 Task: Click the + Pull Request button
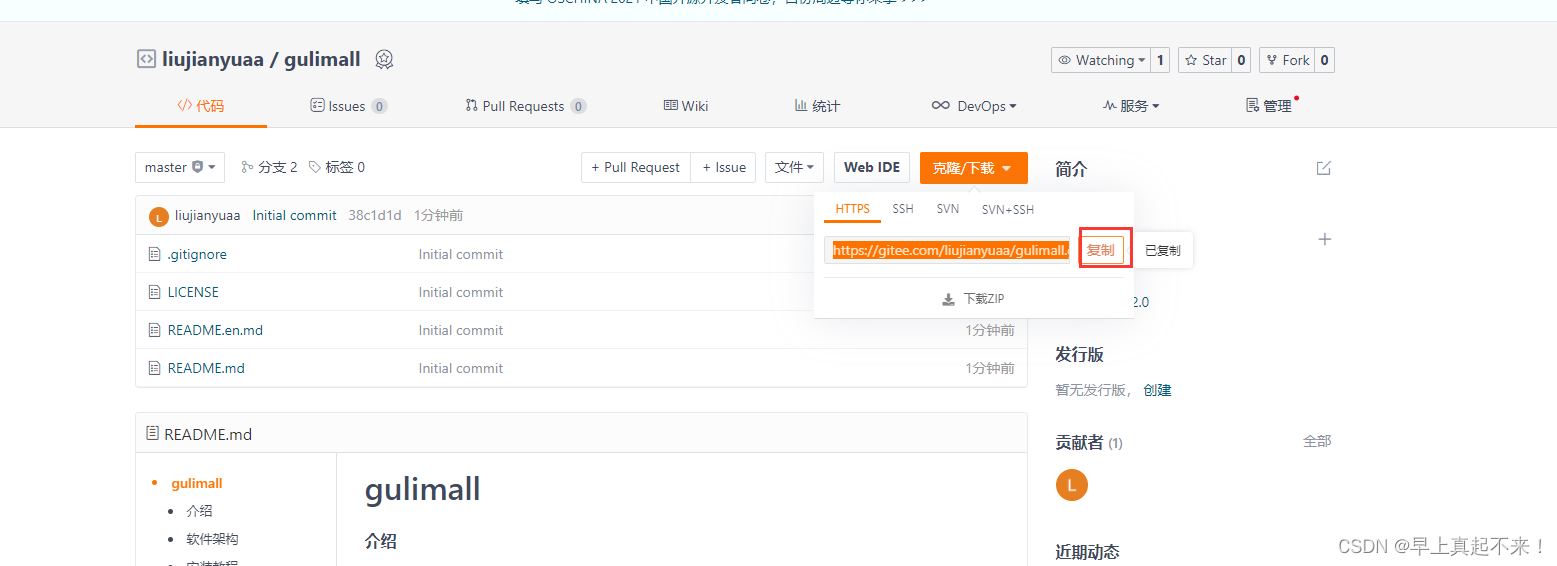636,167
